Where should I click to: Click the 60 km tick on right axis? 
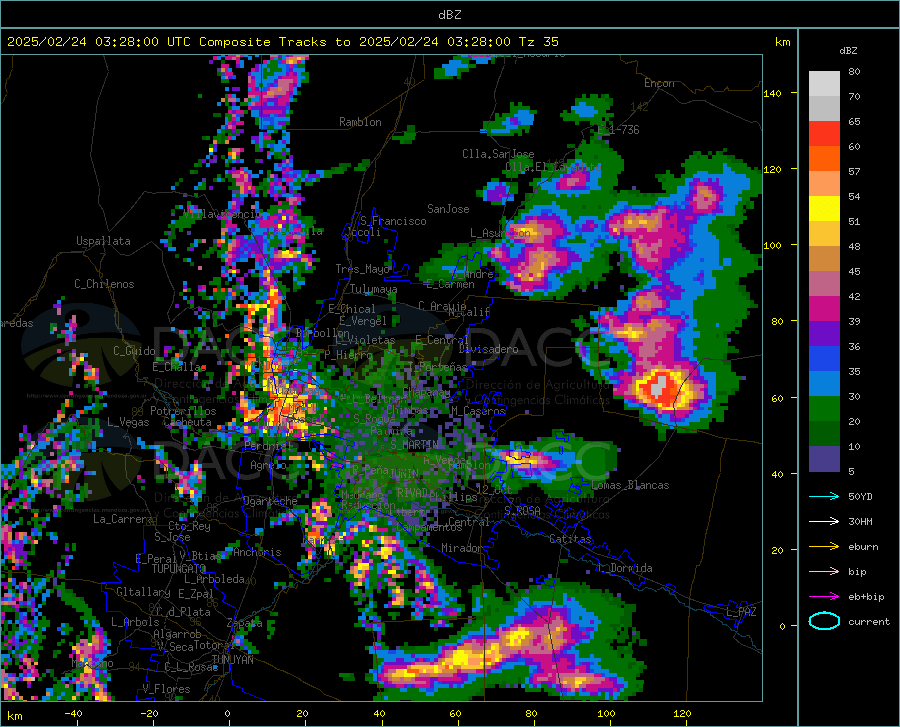click(x=777, y=398)
